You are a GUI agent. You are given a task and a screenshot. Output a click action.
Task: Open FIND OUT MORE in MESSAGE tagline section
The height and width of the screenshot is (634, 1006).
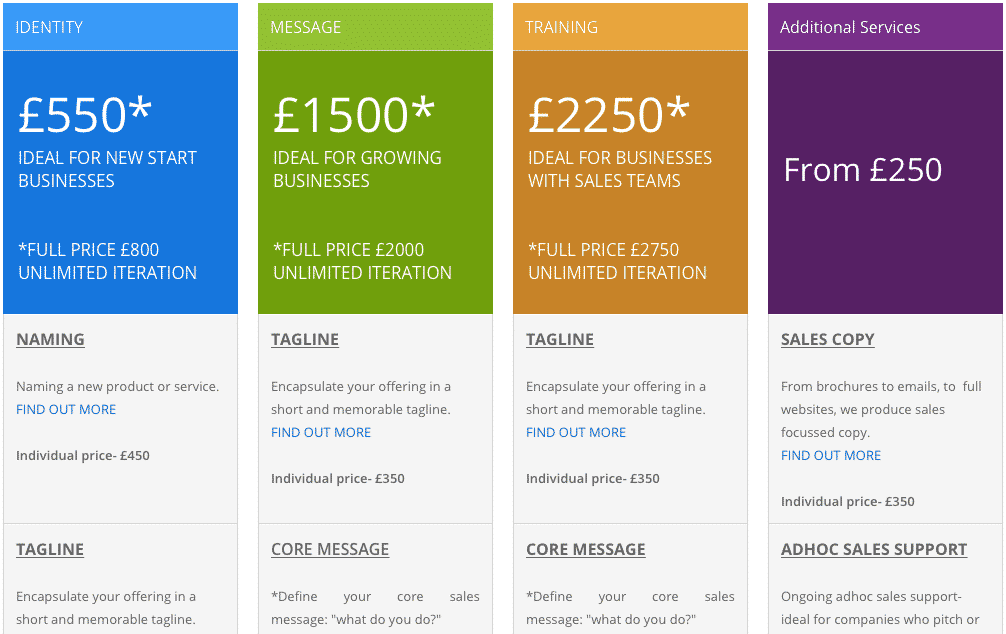[321, 433]
